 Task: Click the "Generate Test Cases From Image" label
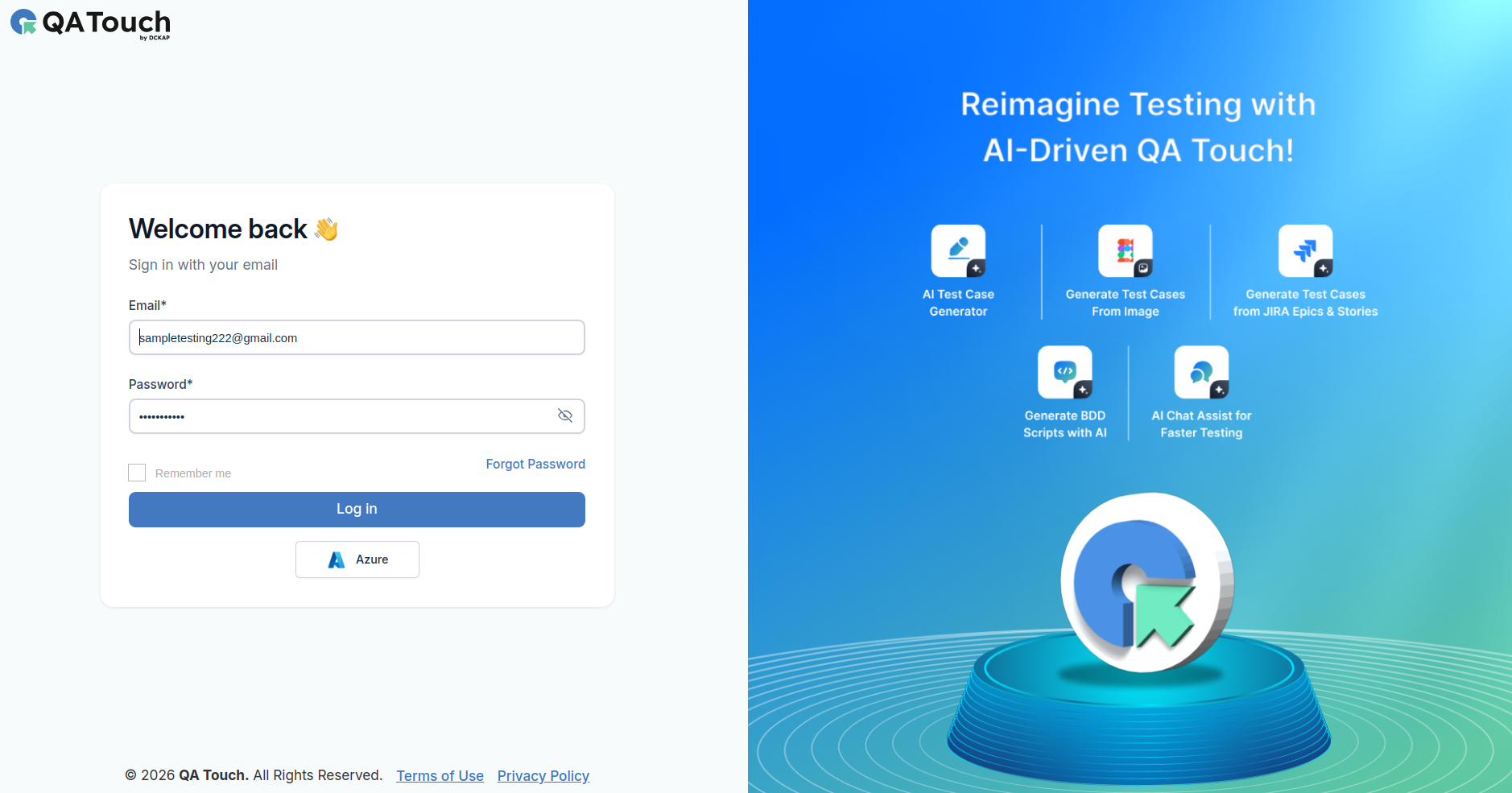(1126, 303)
